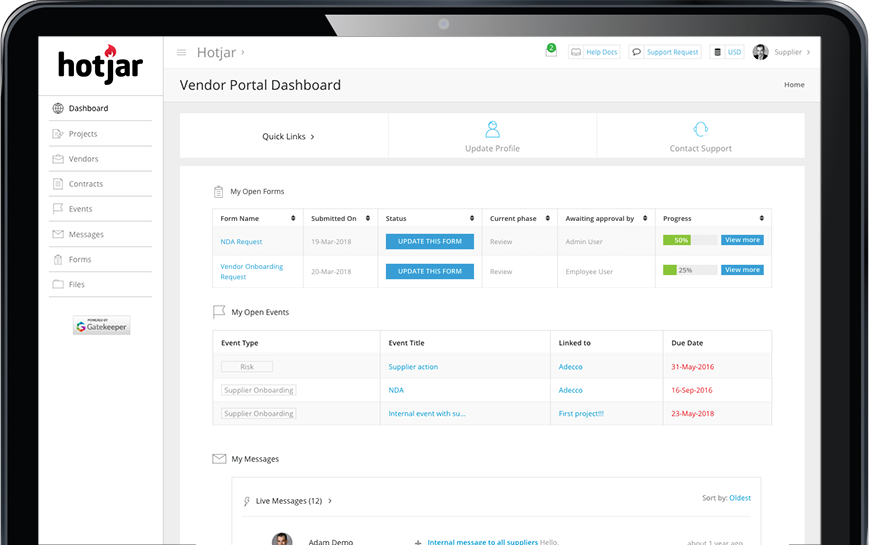Viewport: 869px width, 545px height.
Task: Sort table by Form Name column
Action: [x=293, y=218]
